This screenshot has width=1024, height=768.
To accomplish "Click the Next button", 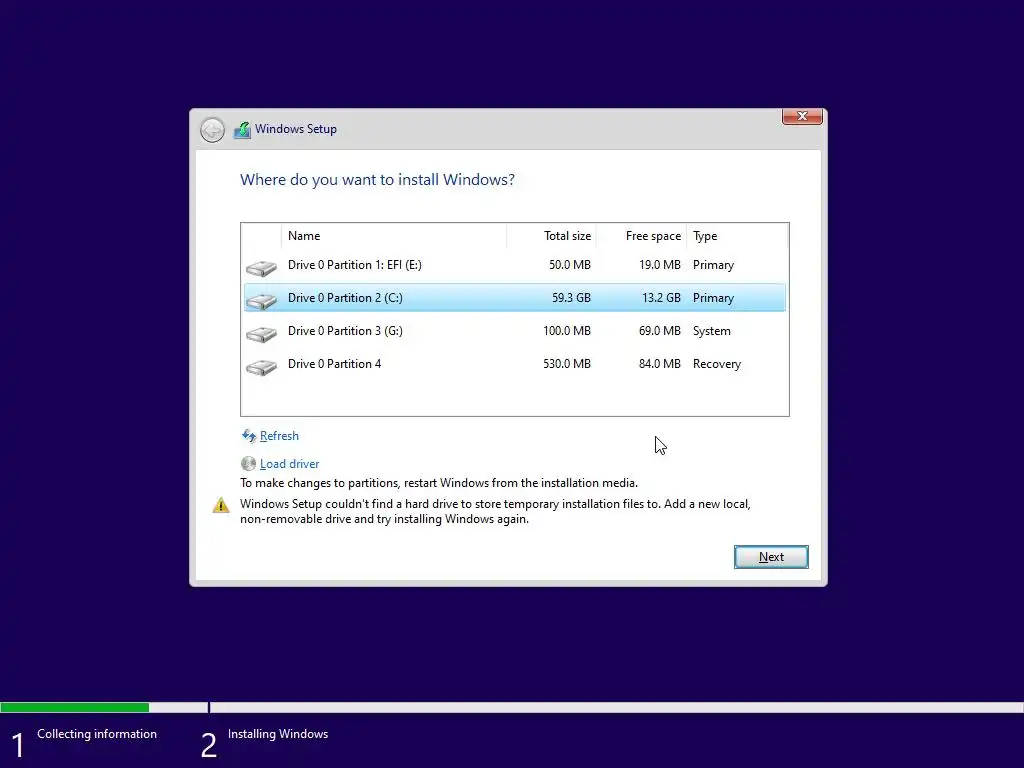I will click(x=771, y=557).
